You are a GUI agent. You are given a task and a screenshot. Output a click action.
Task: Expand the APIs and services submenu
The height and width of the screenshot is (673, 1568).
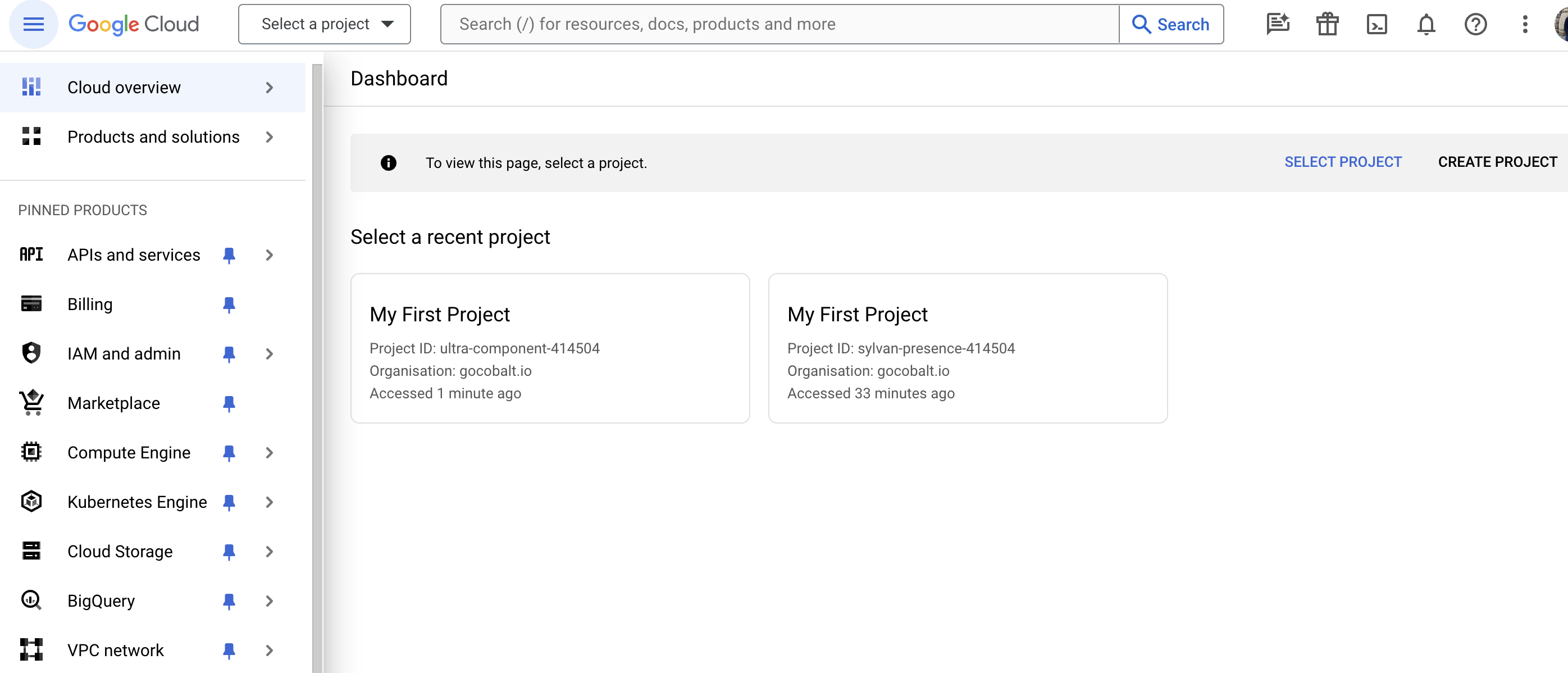pos(270,254)
